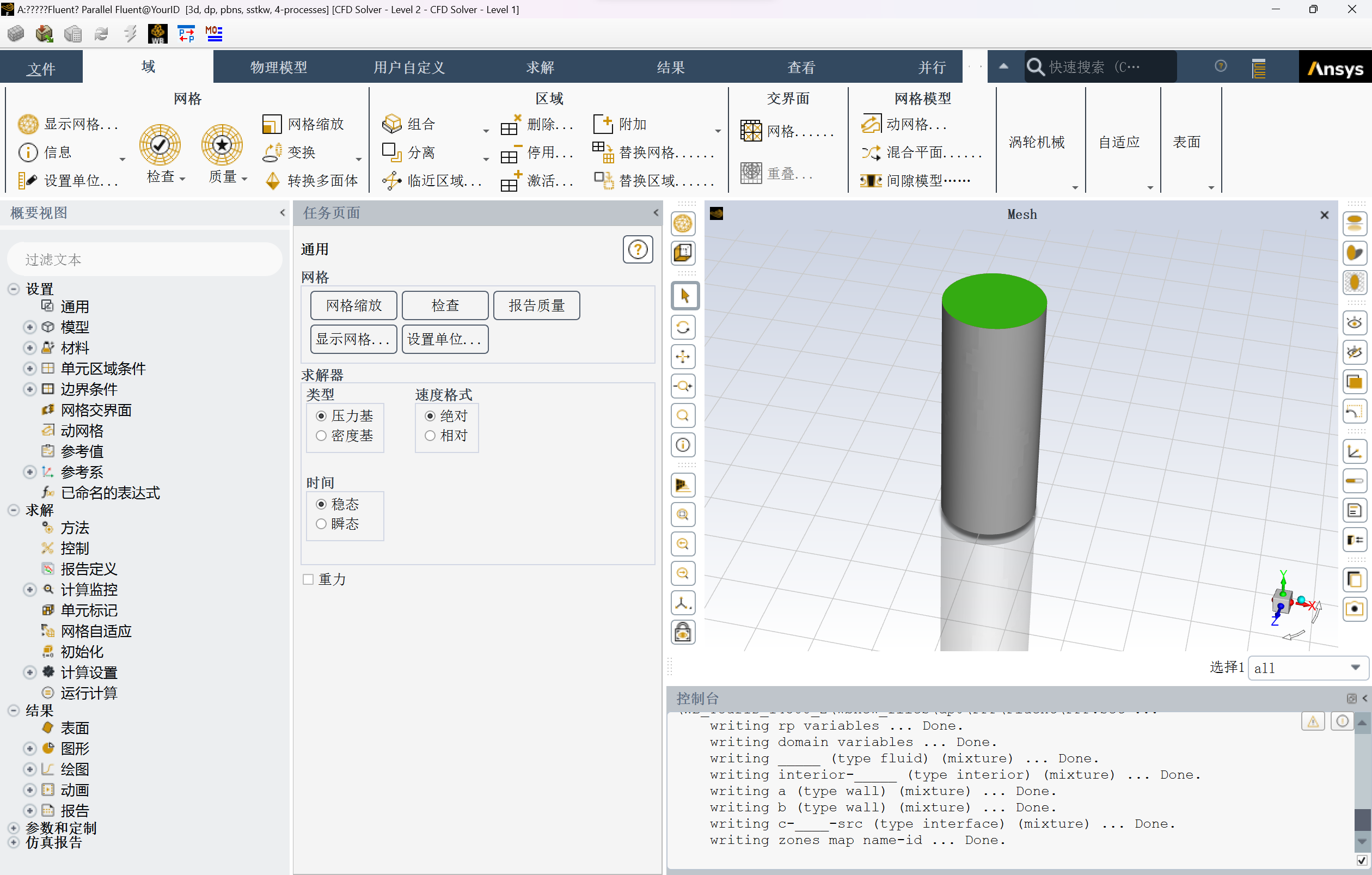
Task: Open mesh 信息 in the ribbon
Action: [46, 152]
